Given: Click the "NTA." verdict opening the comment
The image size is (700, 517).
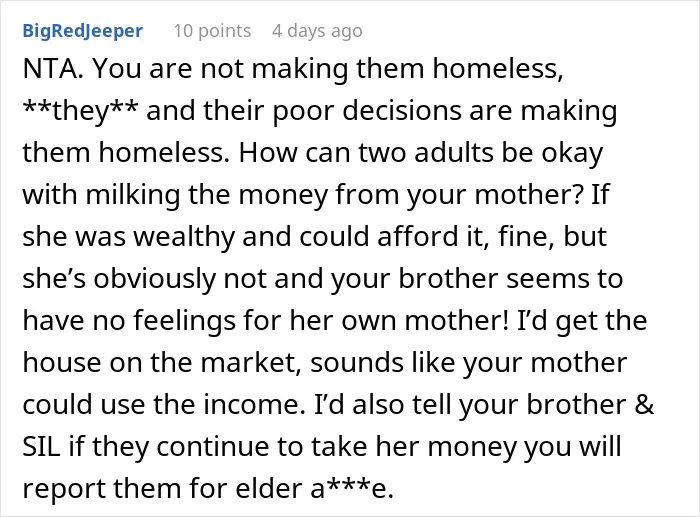Looking at the screenshot, I should [x=53, y=69].
